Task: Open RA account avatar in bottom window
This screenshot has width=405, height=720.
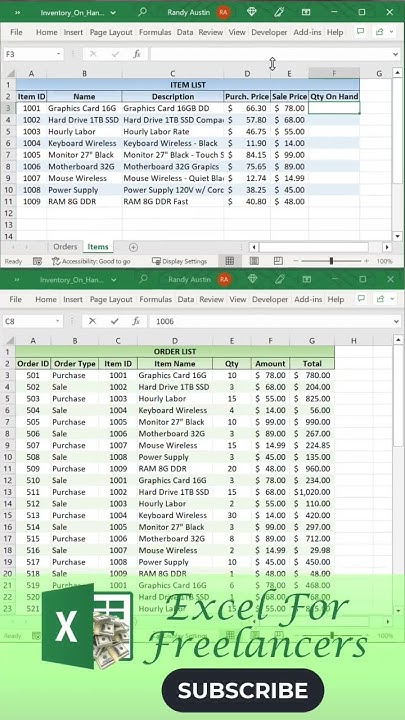Action: click(224, 279)
